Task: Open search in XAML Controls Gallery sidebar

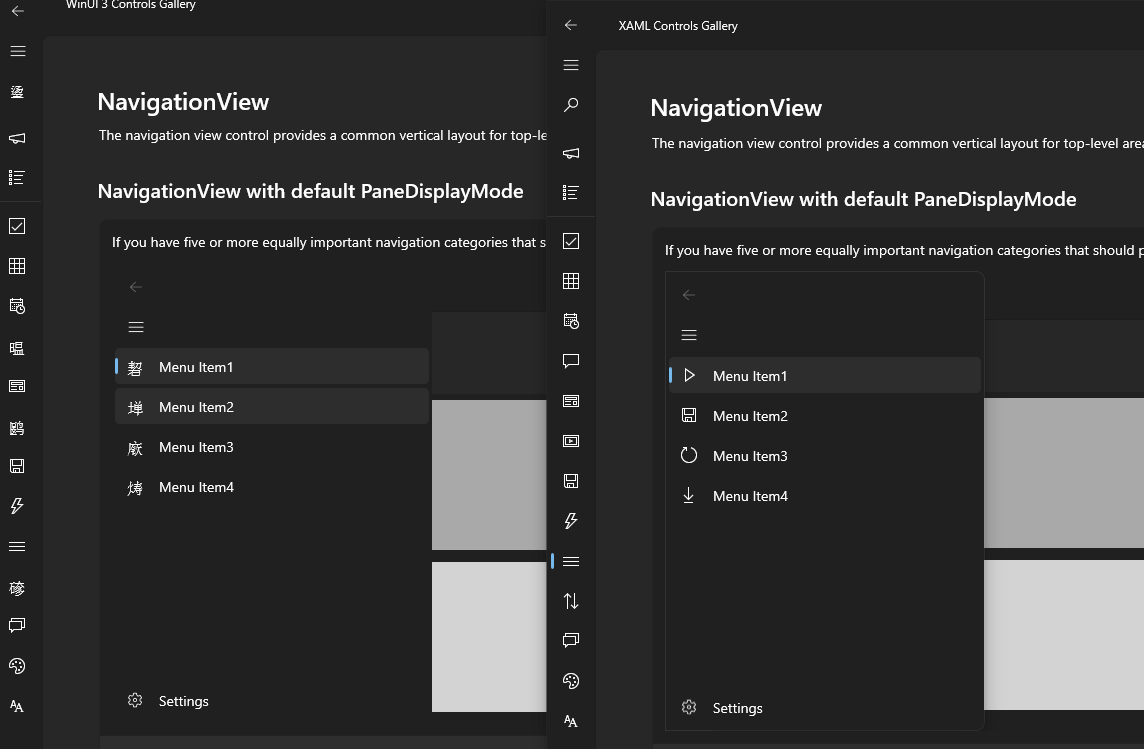Action: click(x=571, y=105)
